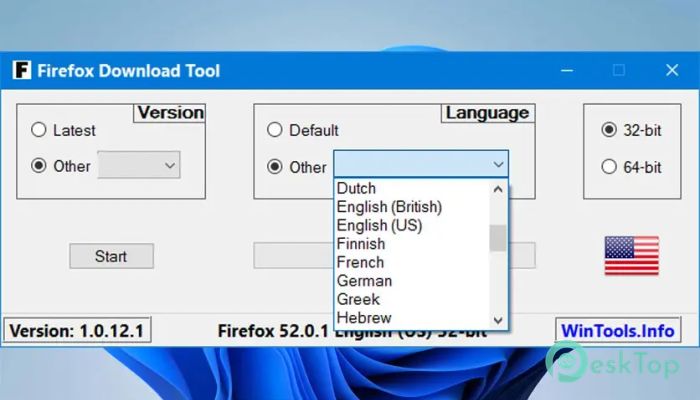This screenshot has height=400, width=700.
Task: Close the Firefox Download Tool window
Action: pos(672,70)
